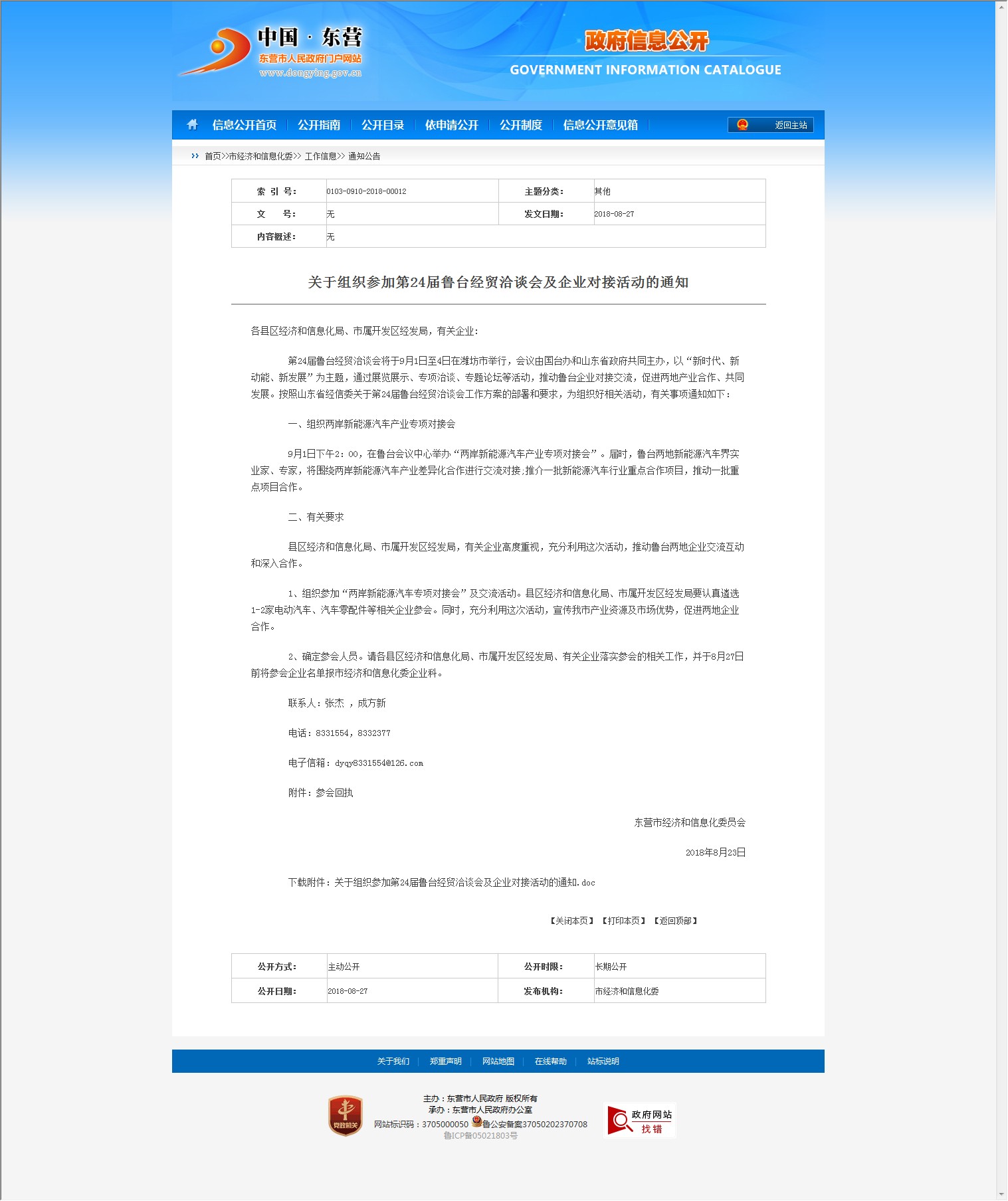Click 市经济和信息化委 breadcrumb link
The width and height of the screenshot is (1008, 1201).
click(x=260, y=156)
